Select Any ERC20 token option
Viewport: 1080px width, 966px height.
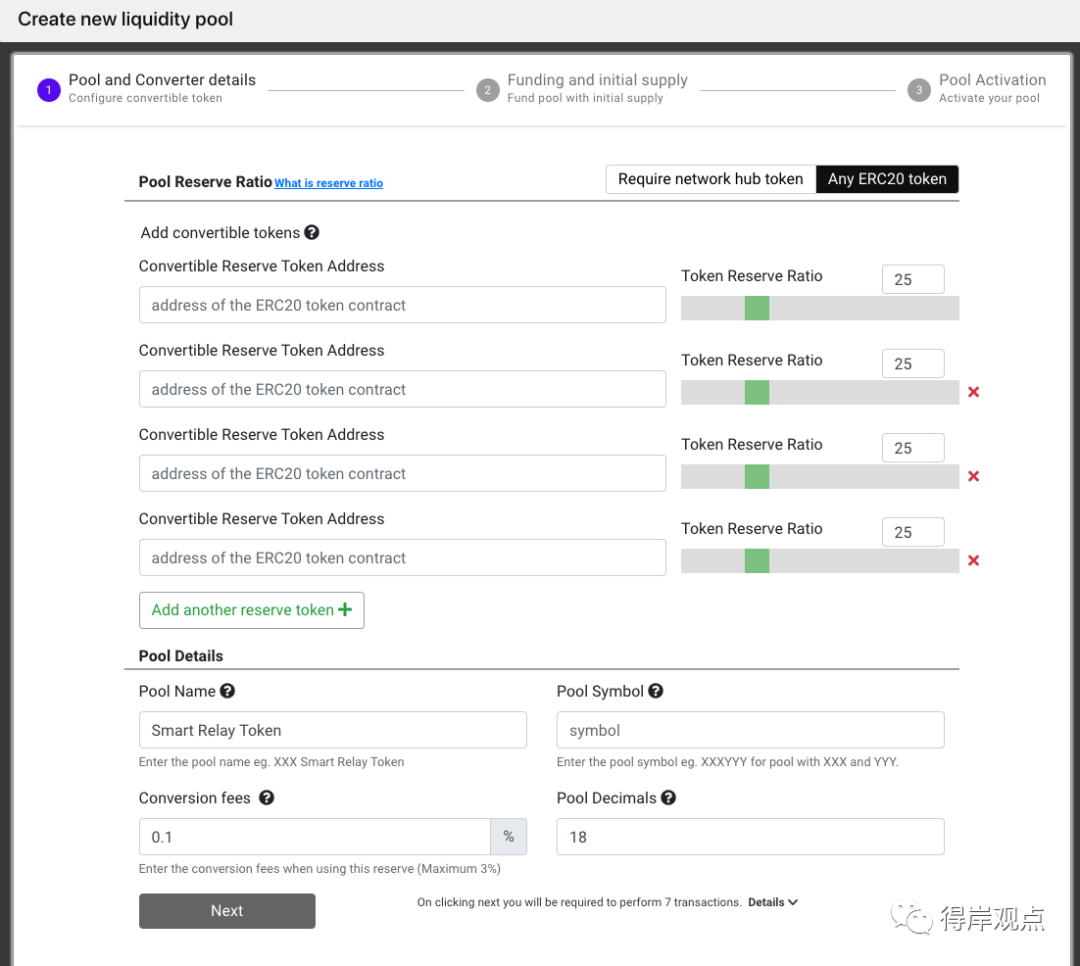(887, 179)
